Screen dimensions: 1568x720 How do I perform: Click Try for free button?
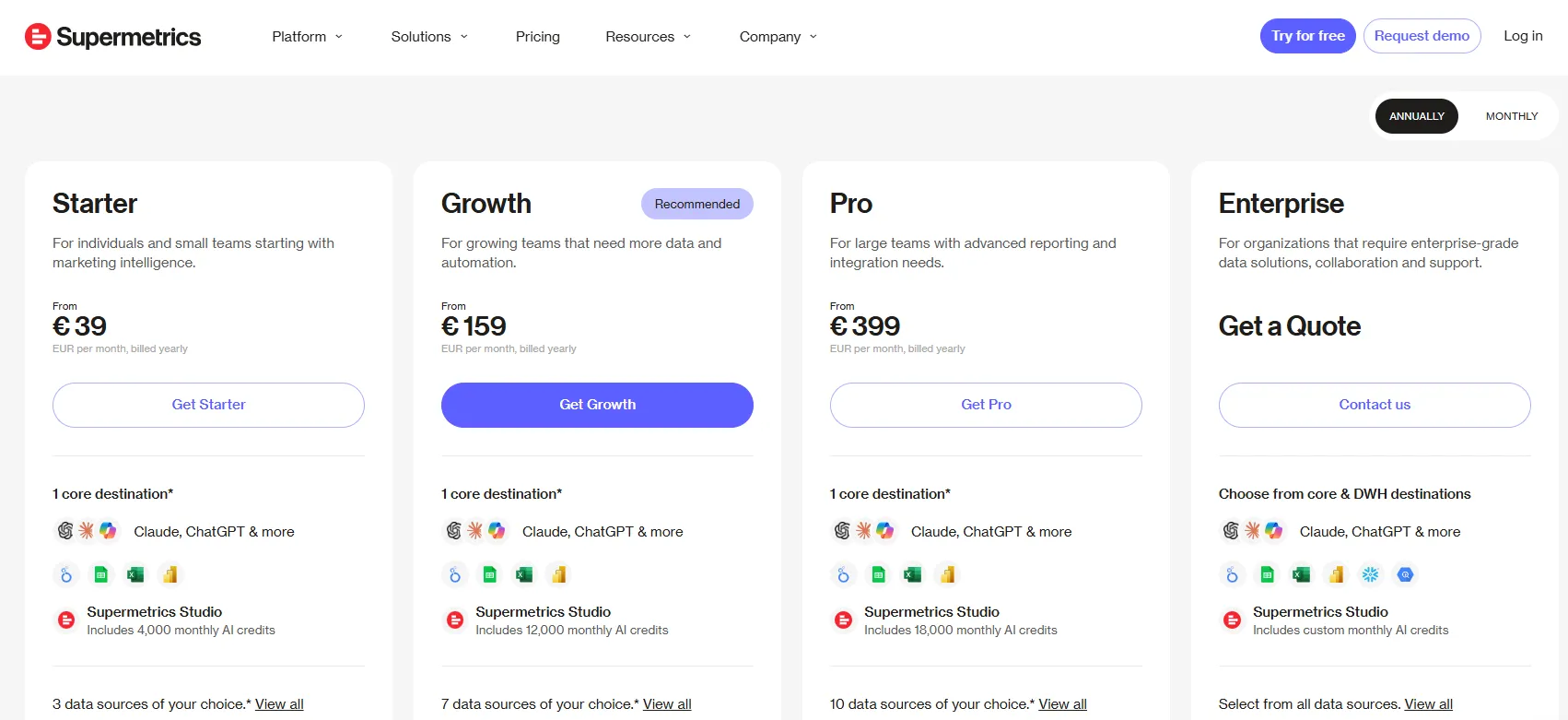1308,36
